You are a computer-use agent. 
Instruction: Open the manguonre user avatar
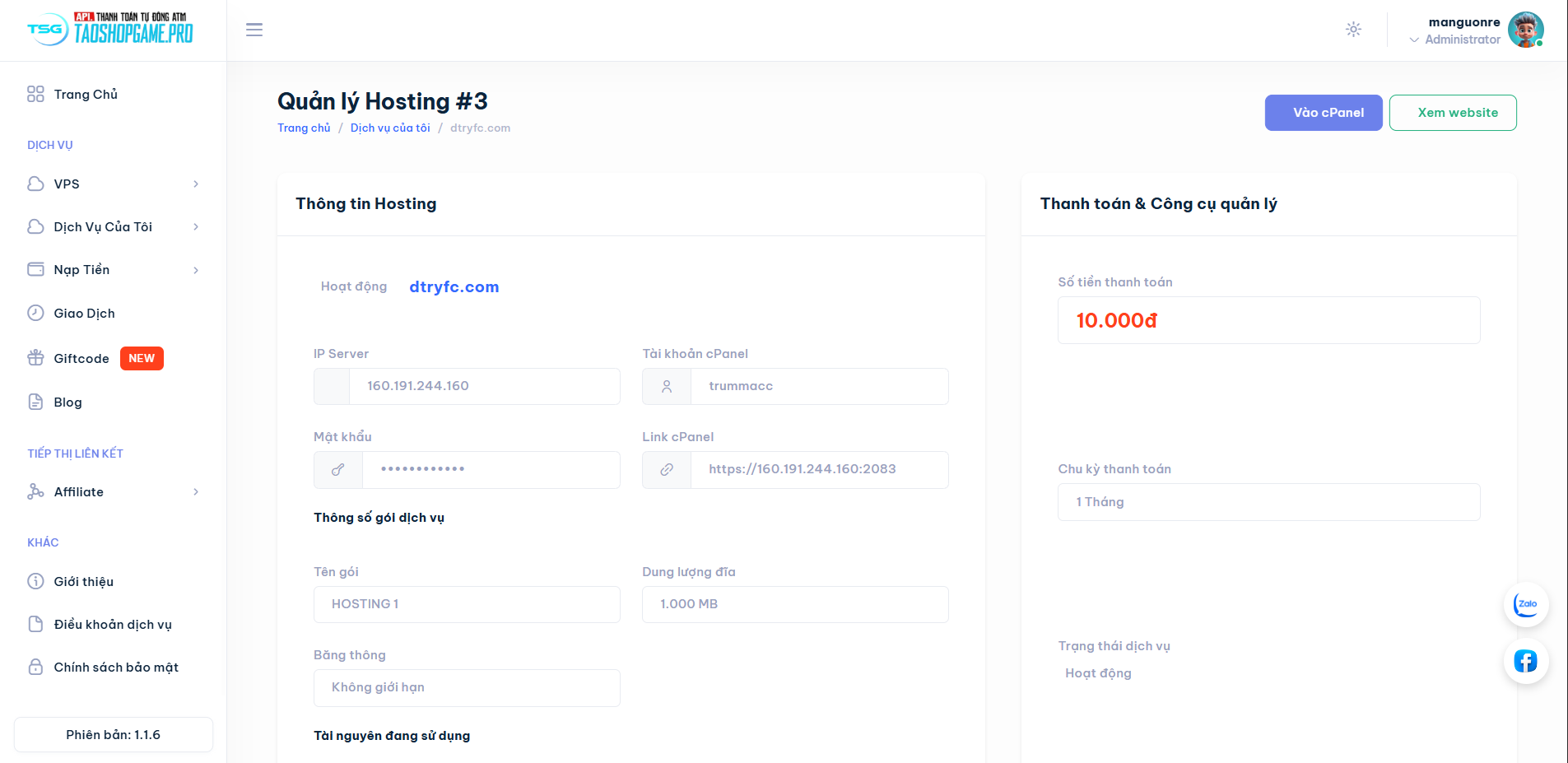(x=1525, y=30)
